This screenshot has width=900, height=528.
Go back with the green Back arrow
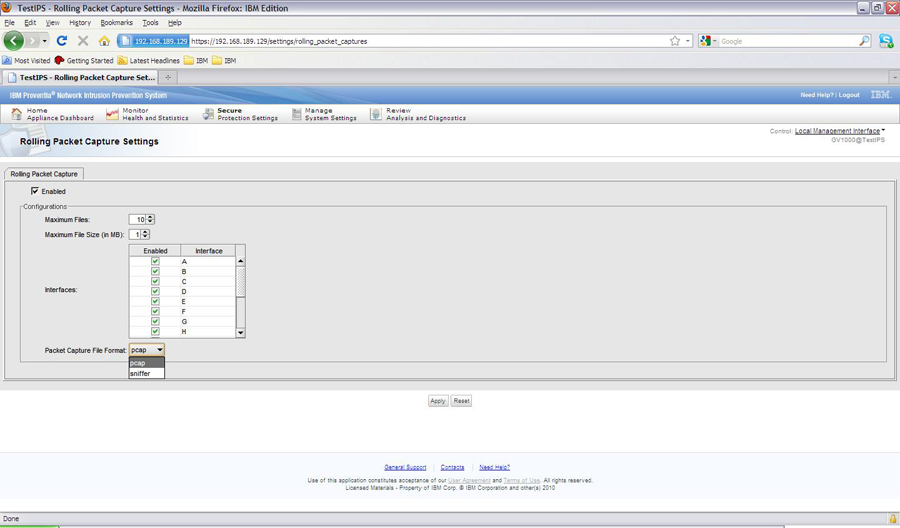tap(14, 41)
